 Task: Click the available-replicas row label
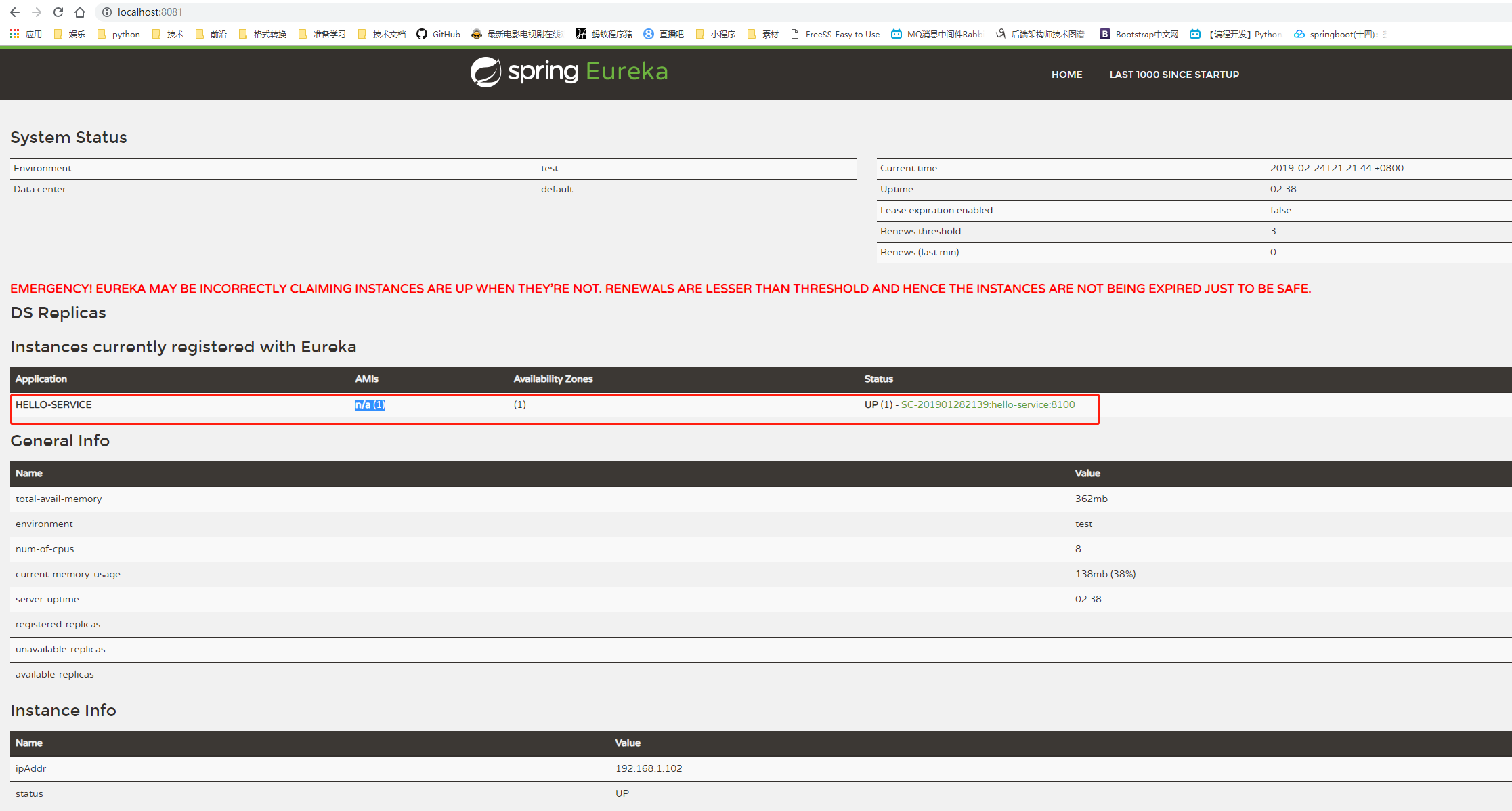(55, 674)
